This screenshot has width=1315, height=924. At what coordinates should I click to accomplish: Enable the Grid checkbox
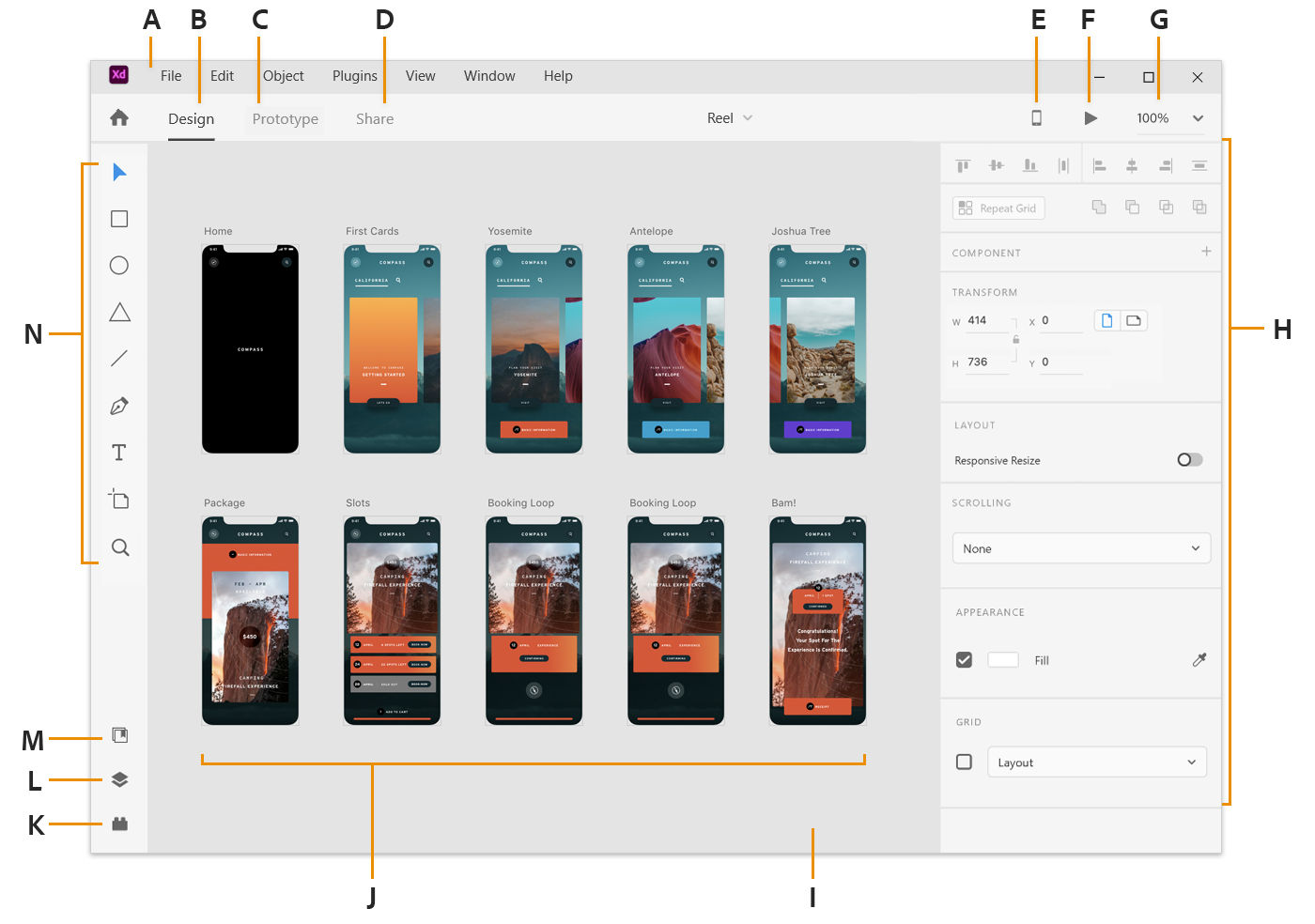tap(964, 762)
